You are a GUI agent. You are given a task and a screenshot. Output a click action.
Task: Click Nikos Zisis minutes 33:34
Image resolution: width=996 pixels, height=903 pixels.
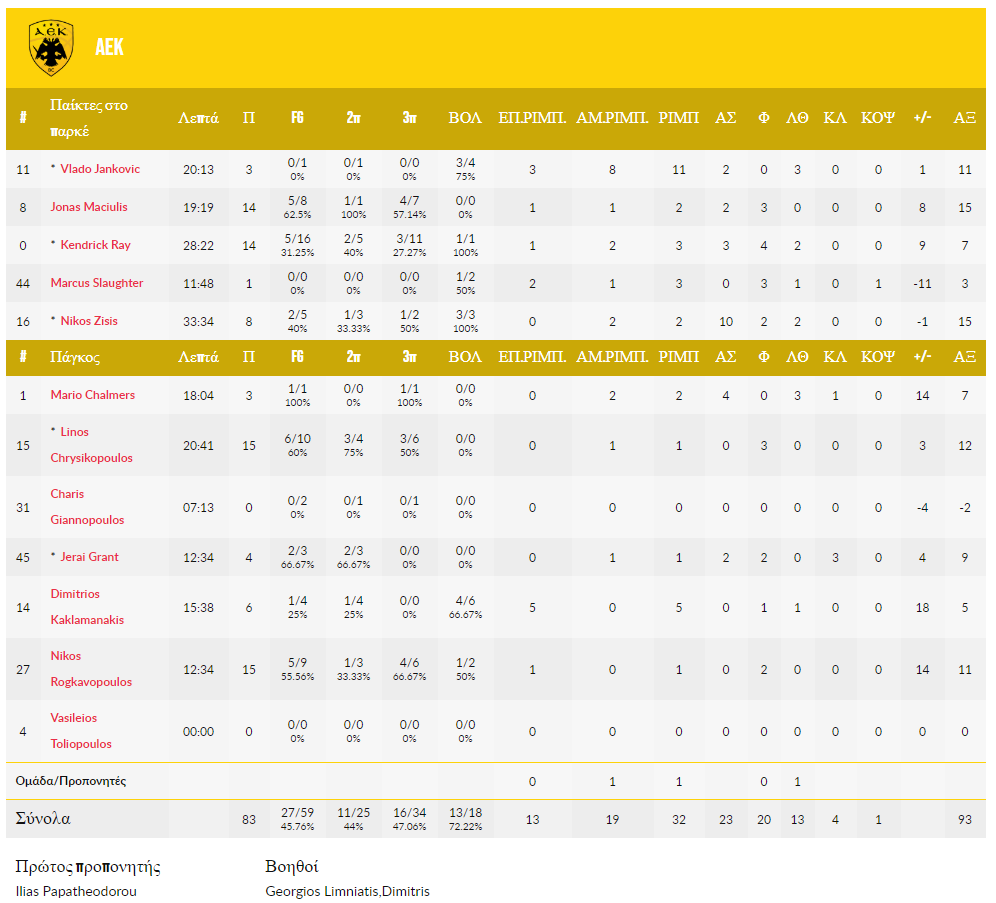(x=198, y=322)
